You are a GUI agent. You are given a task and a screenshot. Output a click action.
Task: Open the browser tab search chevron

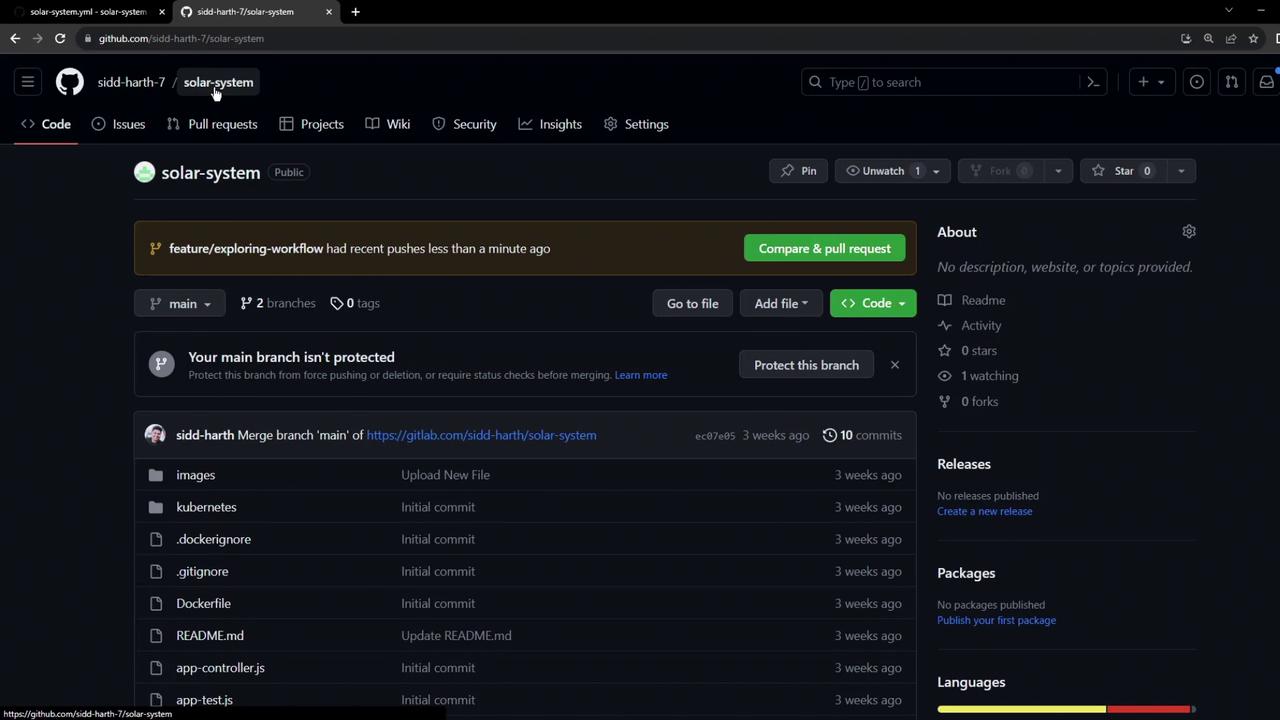pyautogui.click(x=1229, y=10)
